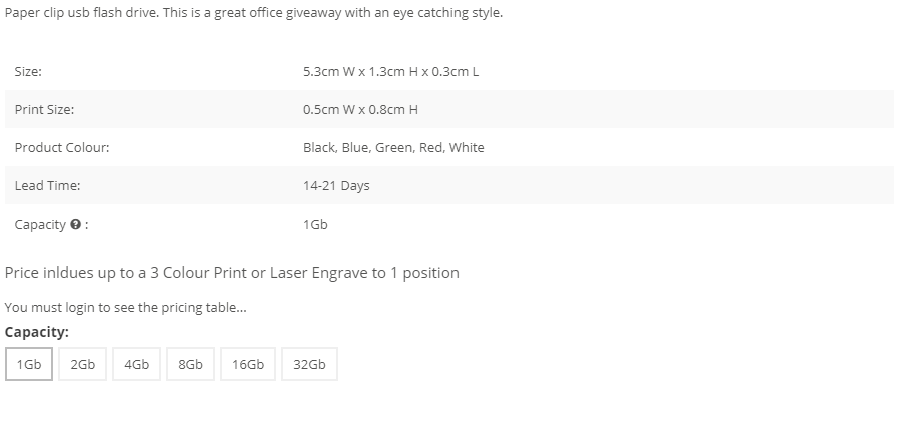The image size is (904, 432).
Task: Choose the 16Gb capacity button
Action: tap(248, 364)
